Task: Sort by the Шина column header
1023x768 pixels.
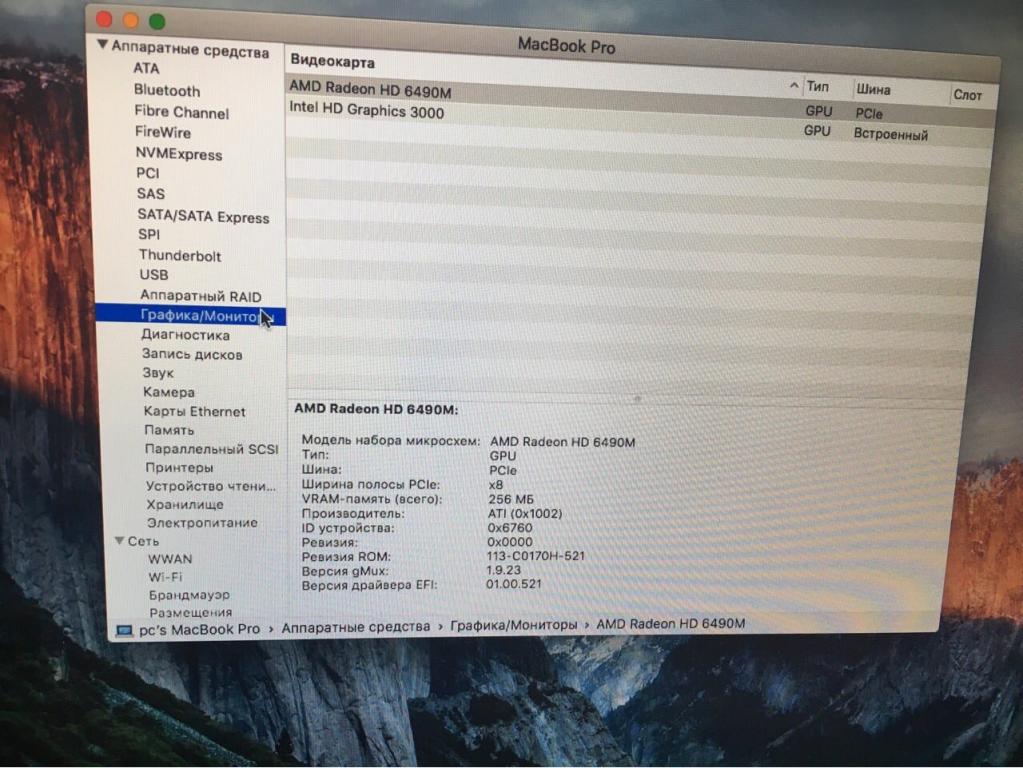Action: 874,89
